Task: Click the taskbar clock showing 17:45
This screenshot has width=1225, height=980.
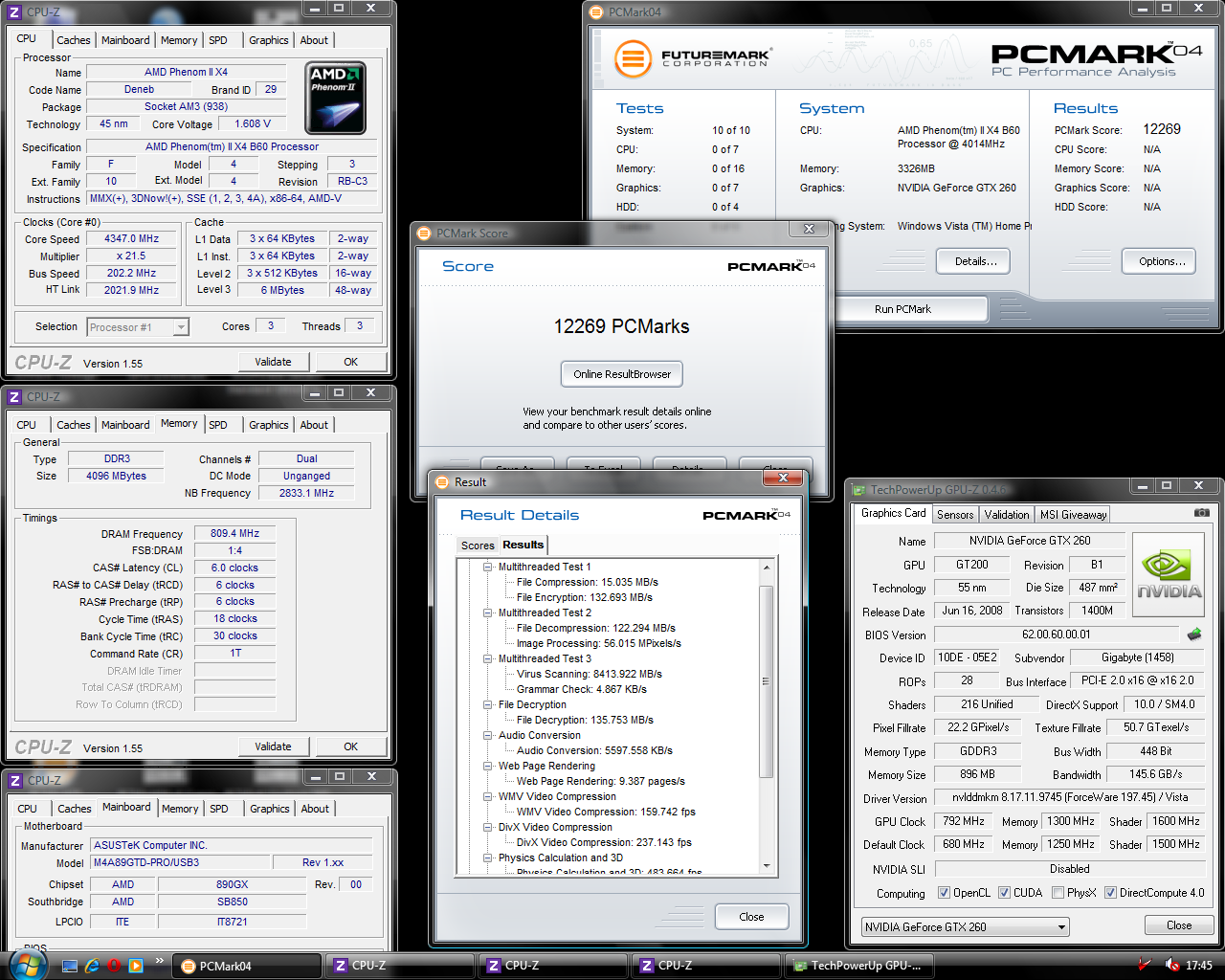Action: click(x=1198, y=966)
